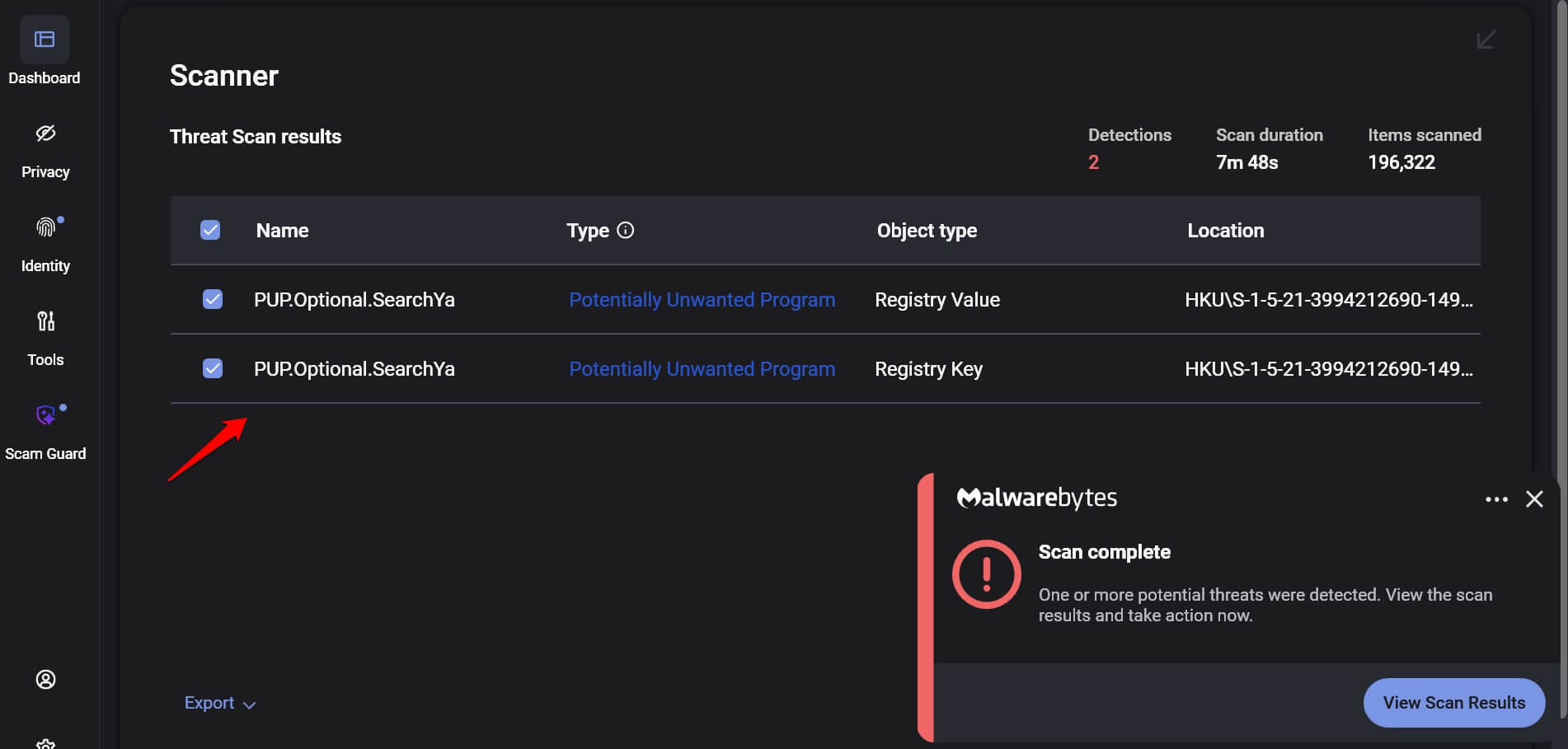Open the Dashboard icon in the sidebar
Viewport: 1568px width, 749px height.
click(45, 40)
